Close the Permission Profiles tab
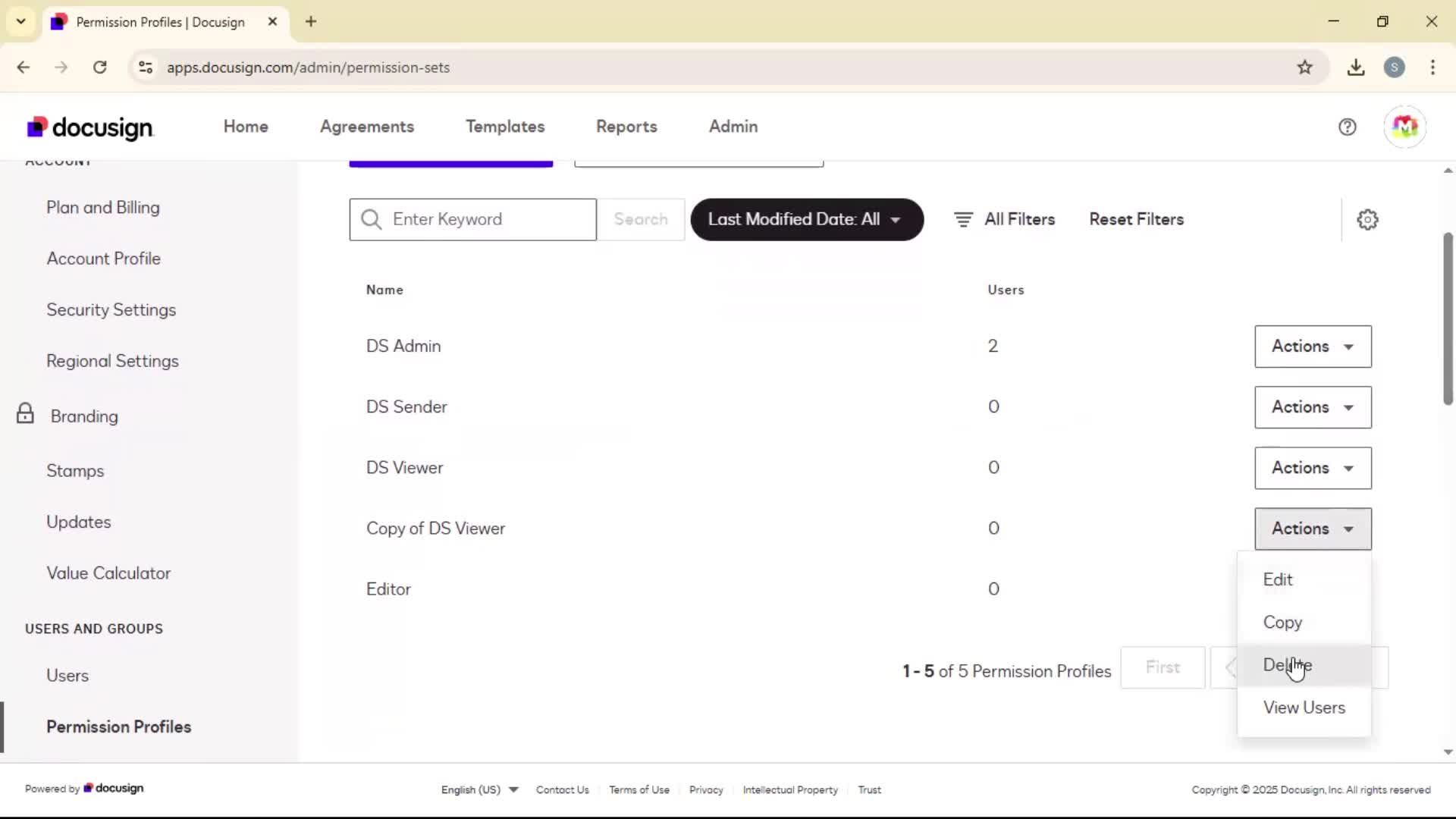 pos(272,21)
